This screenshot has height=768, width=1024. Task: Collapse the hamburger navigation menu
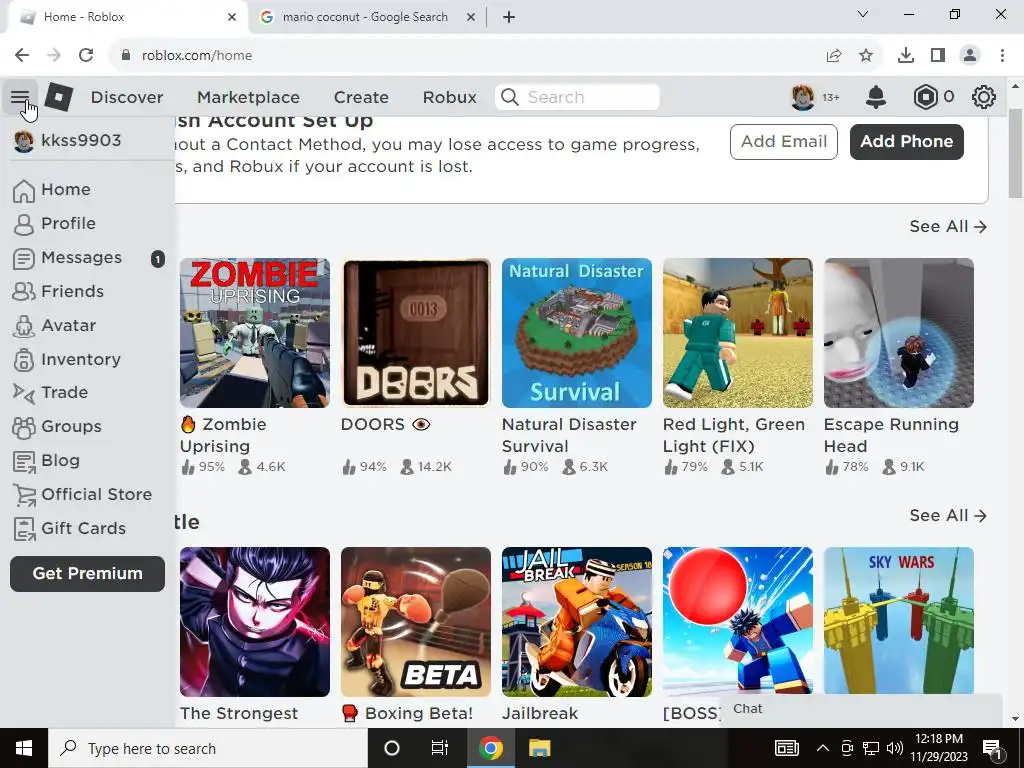[x=20, y=97]
